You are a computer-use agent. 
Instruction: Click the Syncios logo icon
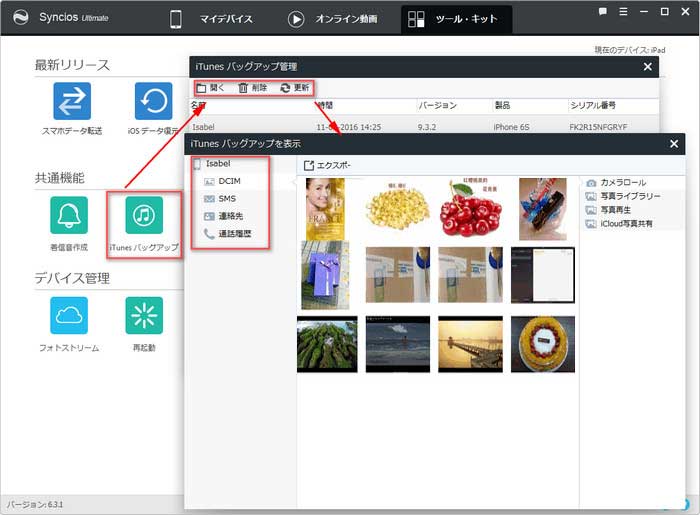point(21,18)
